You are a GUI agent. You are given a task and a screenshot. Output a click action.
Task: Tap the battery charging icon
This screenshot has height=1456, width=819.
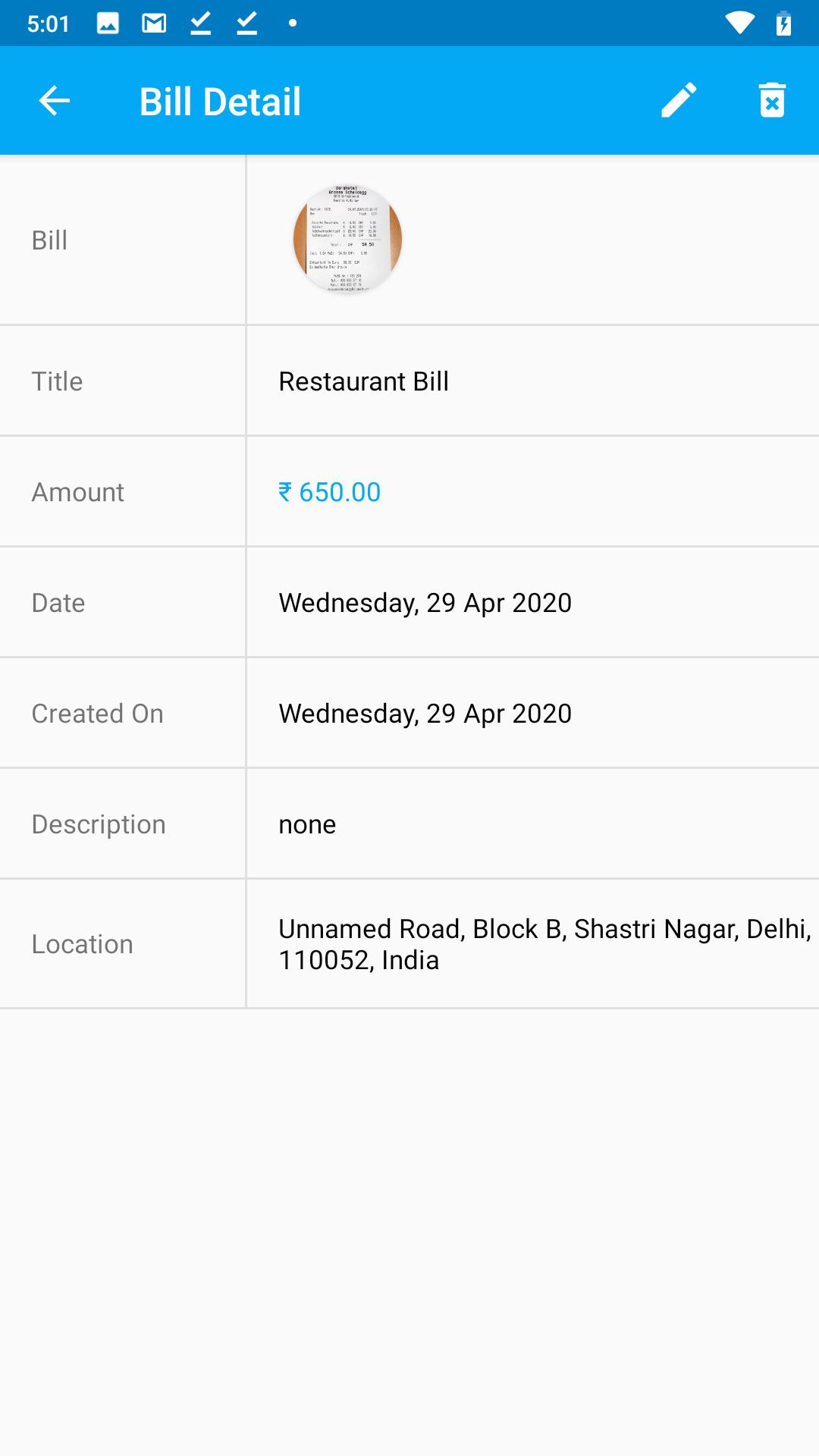tap(784, 24)
